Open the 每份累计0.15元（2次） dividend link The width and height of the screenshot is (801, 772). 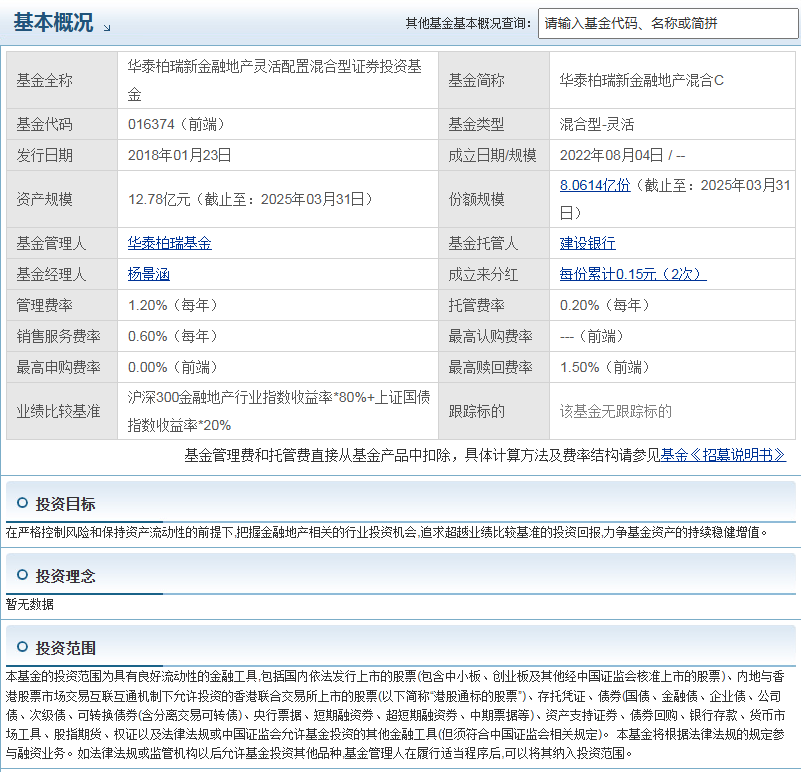click(633, 274)
